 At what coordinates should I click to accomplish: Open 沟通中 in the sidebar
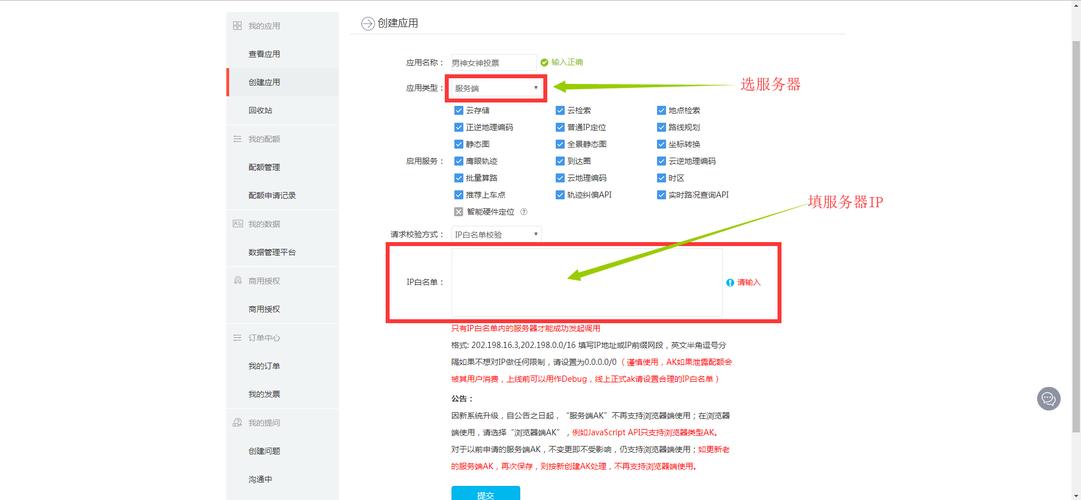tap(261, 479)
